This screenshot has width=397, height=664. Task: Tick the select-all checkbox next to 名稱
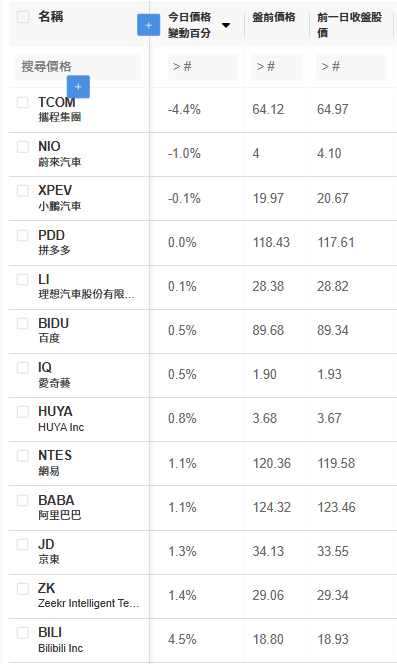pyautogui.click(x=23, y=17)
